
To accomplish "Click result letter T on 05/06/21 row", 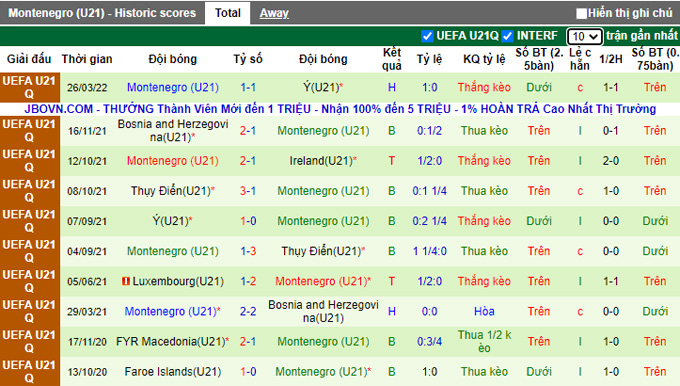I will click(x=392, y=281).
